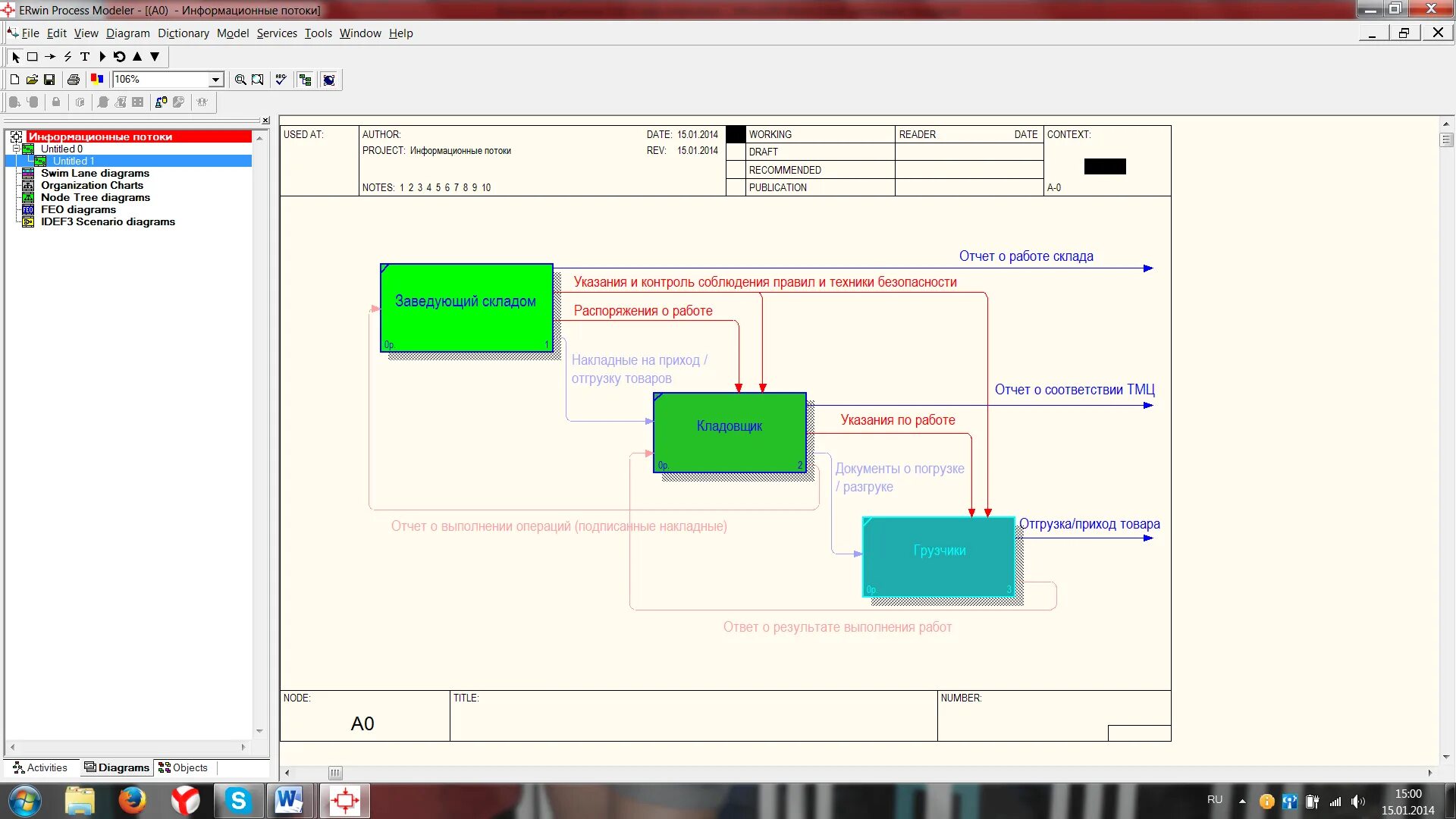Image resolution: width=1456 pixels, height=819 pixels.
Task: Click the black CONTEXT box swatch
Action: [x=1105, y=166]
